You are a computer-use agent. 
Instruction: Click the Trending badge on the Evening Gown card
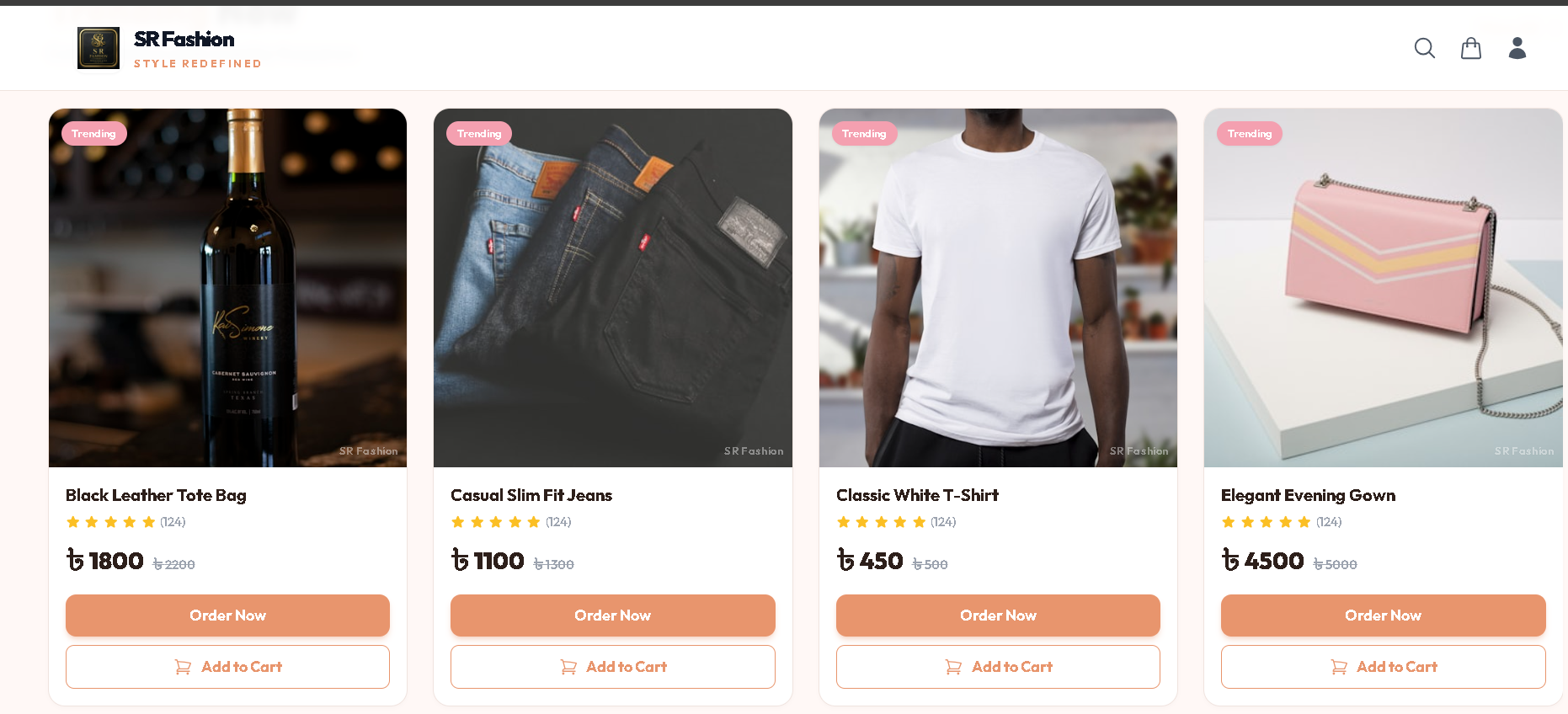(x=1250, y=133)
